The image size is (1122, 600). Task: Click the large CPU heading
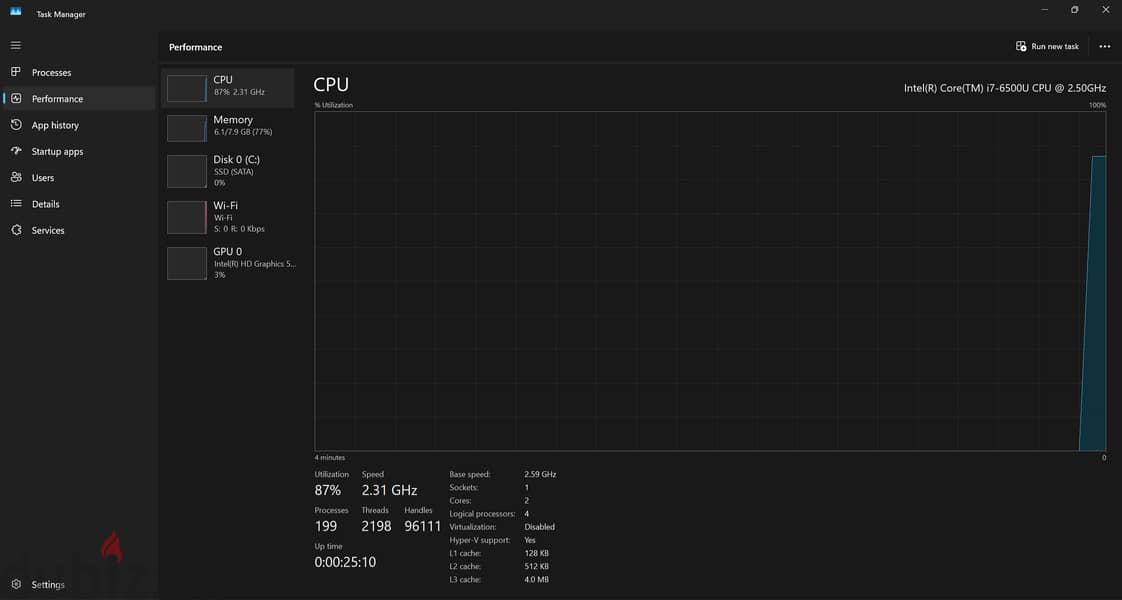[x=331, y=84]
